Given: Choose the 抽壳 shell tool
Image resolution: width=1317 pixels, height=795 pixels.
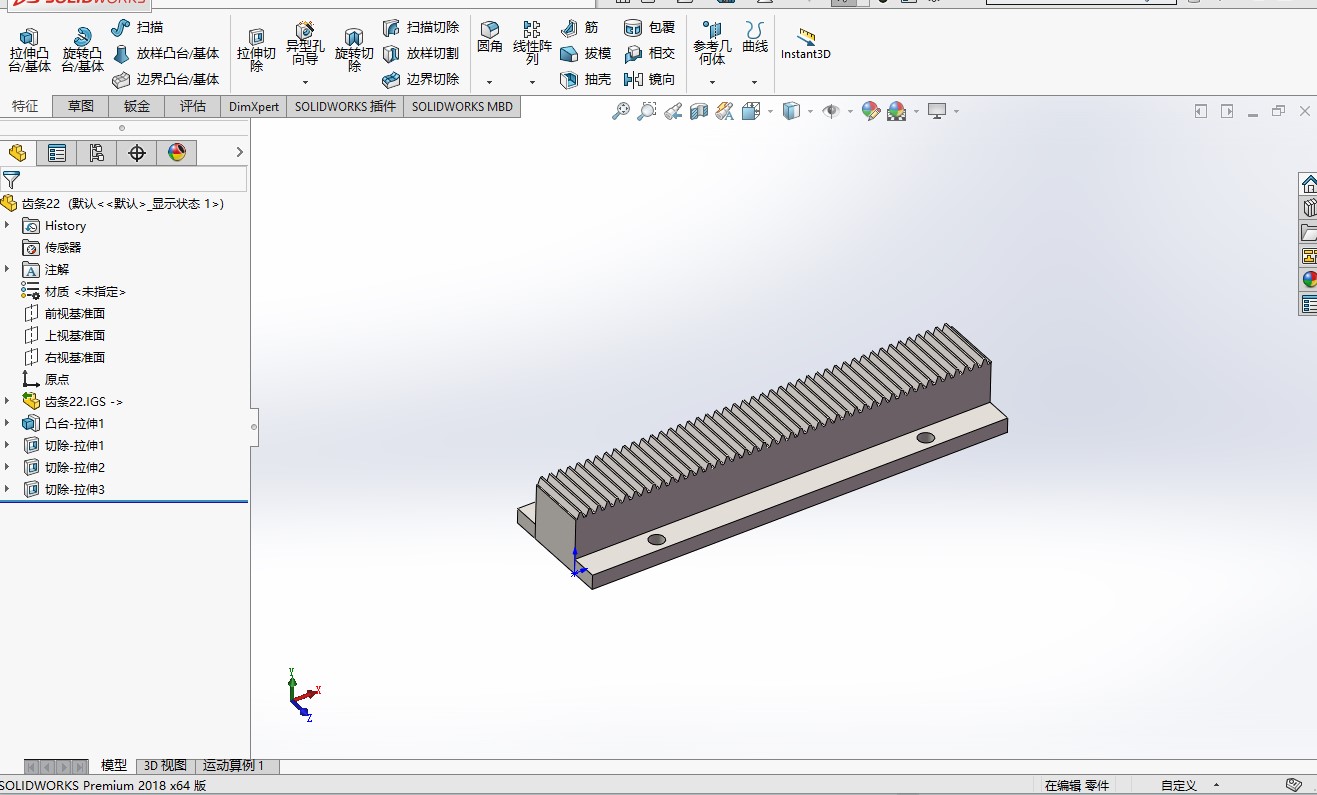Looking at the screenshot, I should tap(586, 79).
